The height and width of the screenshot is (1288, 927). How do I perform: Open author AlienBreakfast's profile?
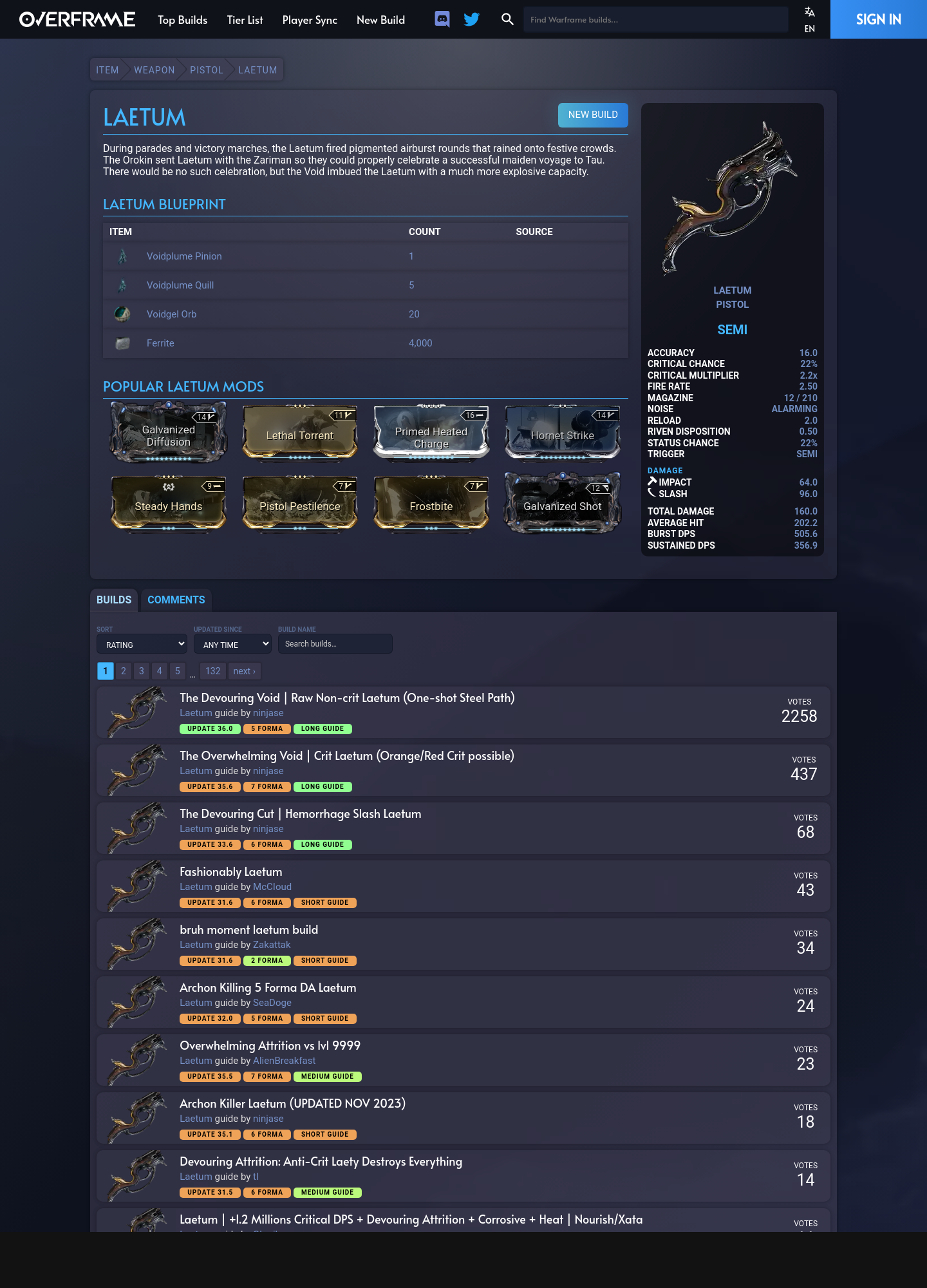285,1061
